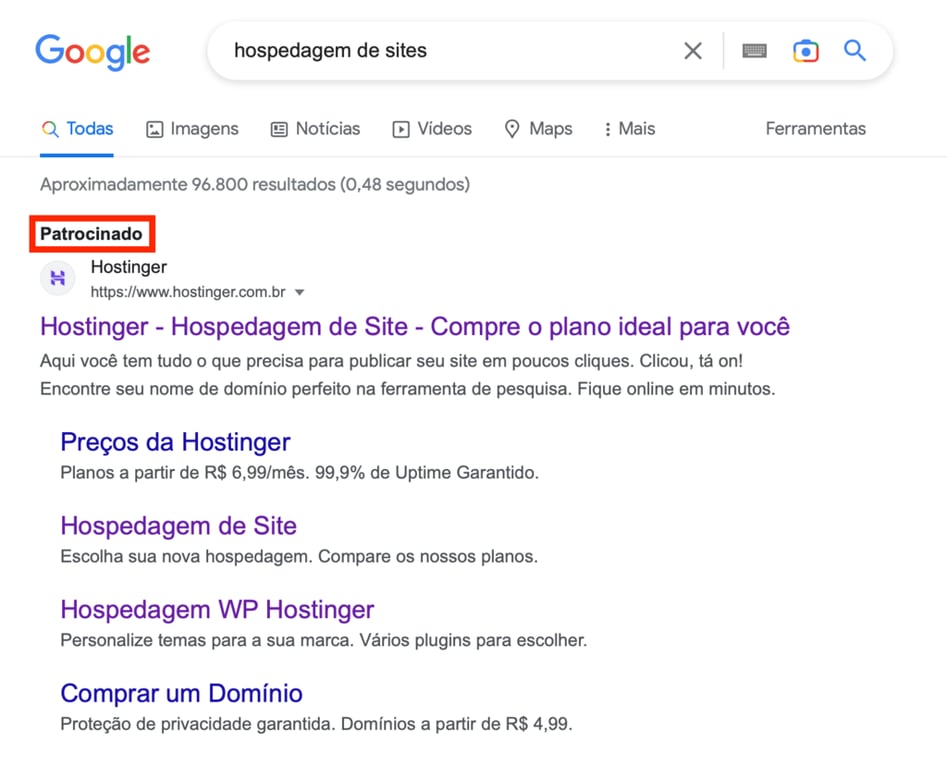Open the Hospedagem WP Hostinger link
This screenshot has height=768, width=947.
(216, 610)
